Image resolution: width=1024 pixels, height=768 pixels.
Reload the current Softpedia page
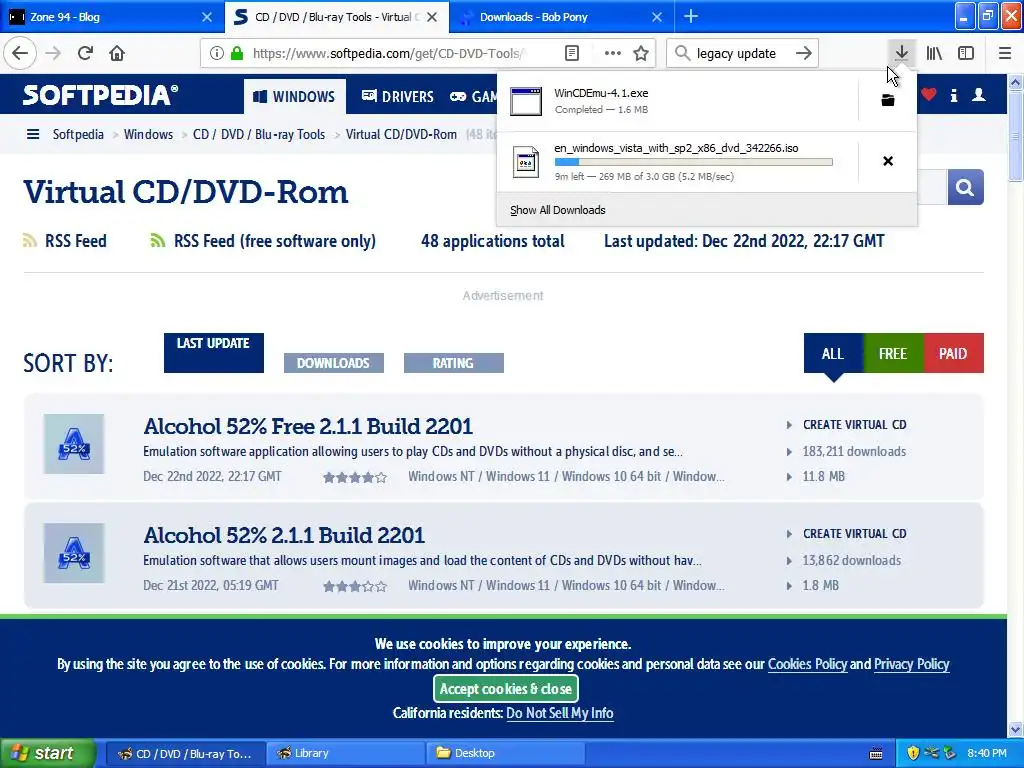[85, 53]
